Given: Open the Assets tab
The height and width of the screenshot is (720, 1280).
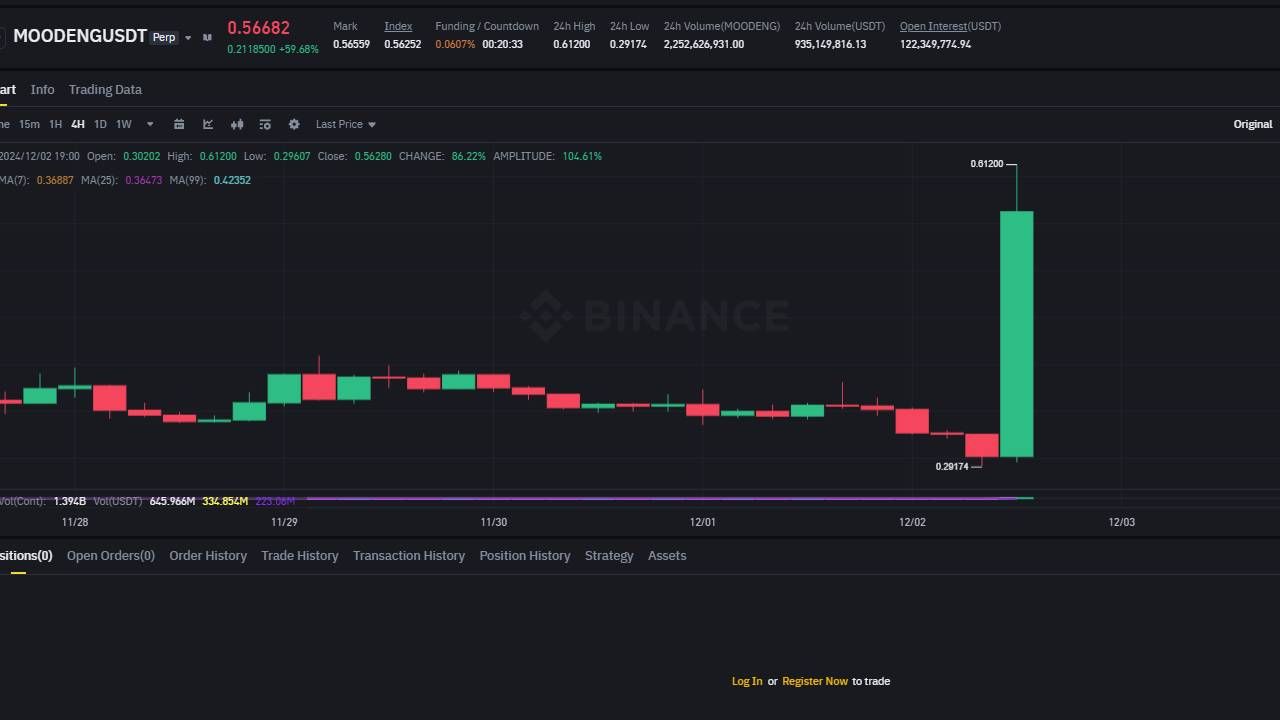Looking at the screenshot, I should [667, 555].
